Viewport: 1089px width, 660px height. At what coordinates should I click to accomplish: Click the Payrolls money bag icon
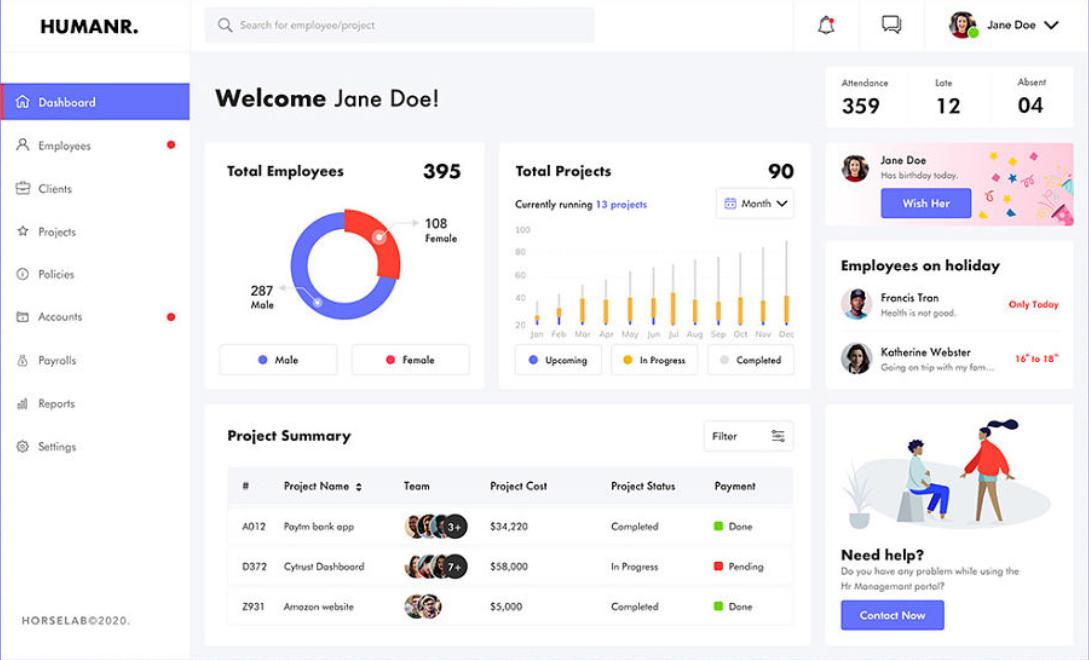coord(22,360)
